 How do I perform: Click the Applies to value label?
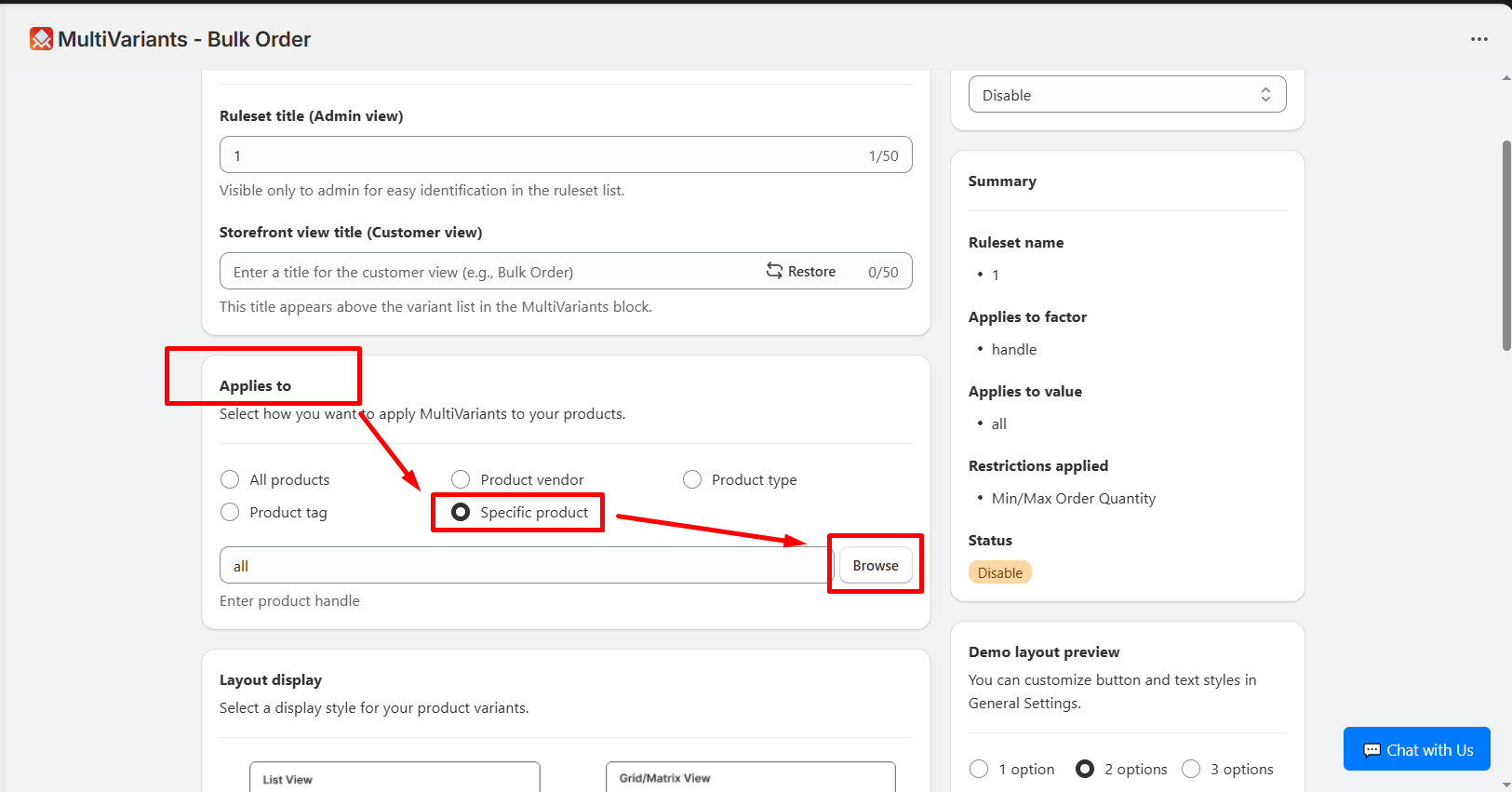(x=1025, y=391)
